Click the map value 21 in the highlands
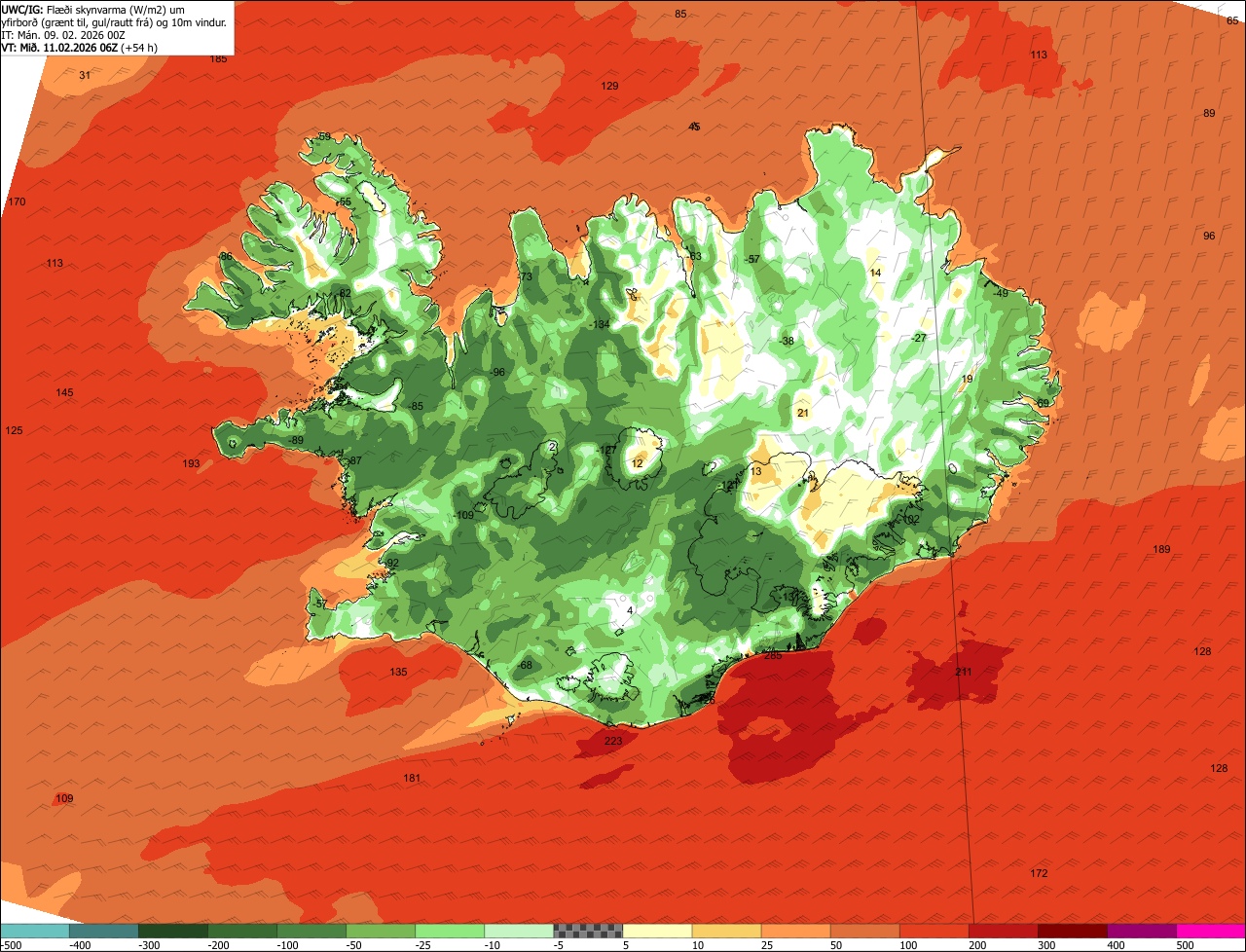 (x=803, y=413)
